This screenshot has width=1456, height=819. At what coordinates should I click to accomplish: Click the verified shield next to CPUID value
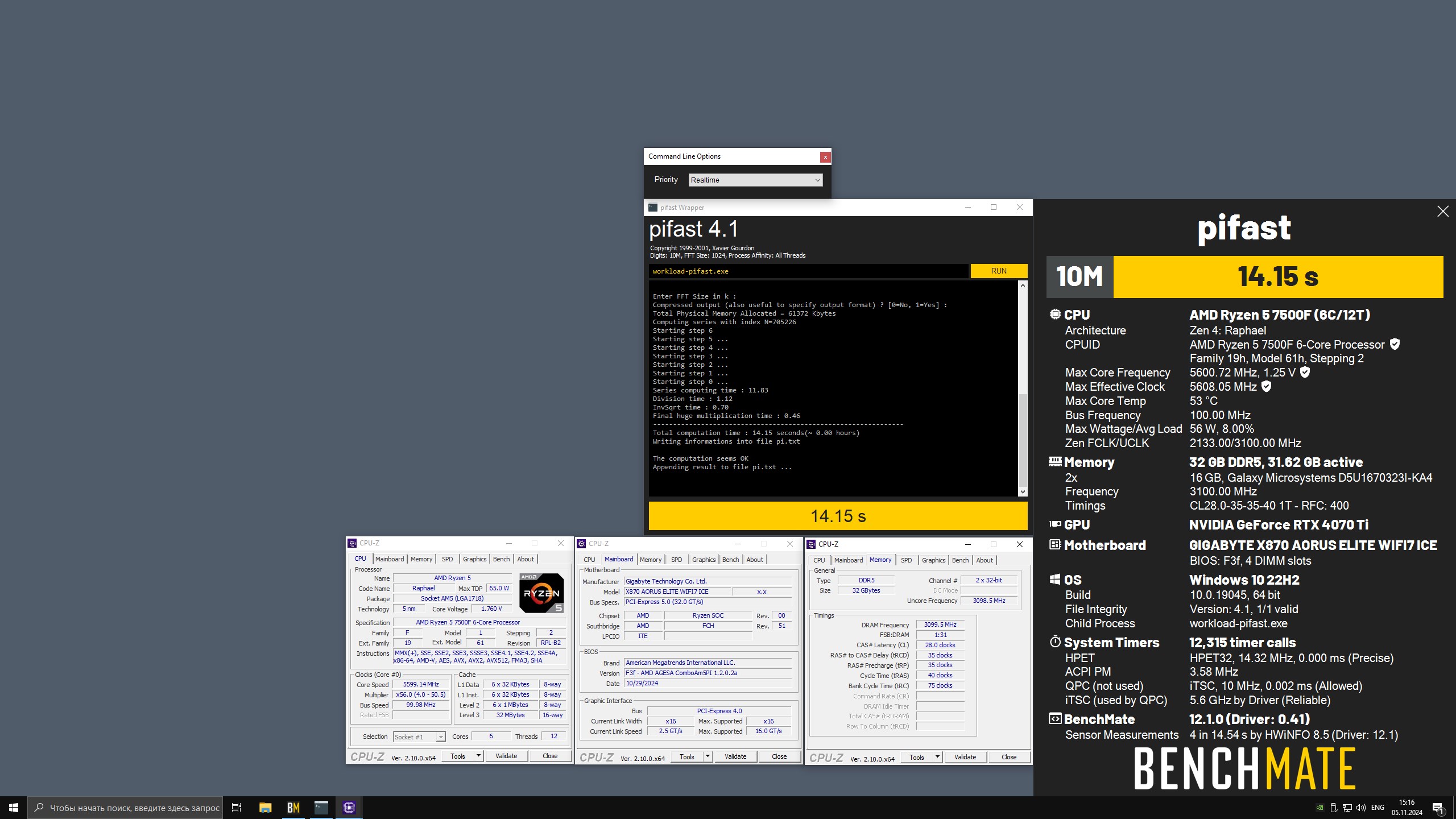tap(1395, 344)
